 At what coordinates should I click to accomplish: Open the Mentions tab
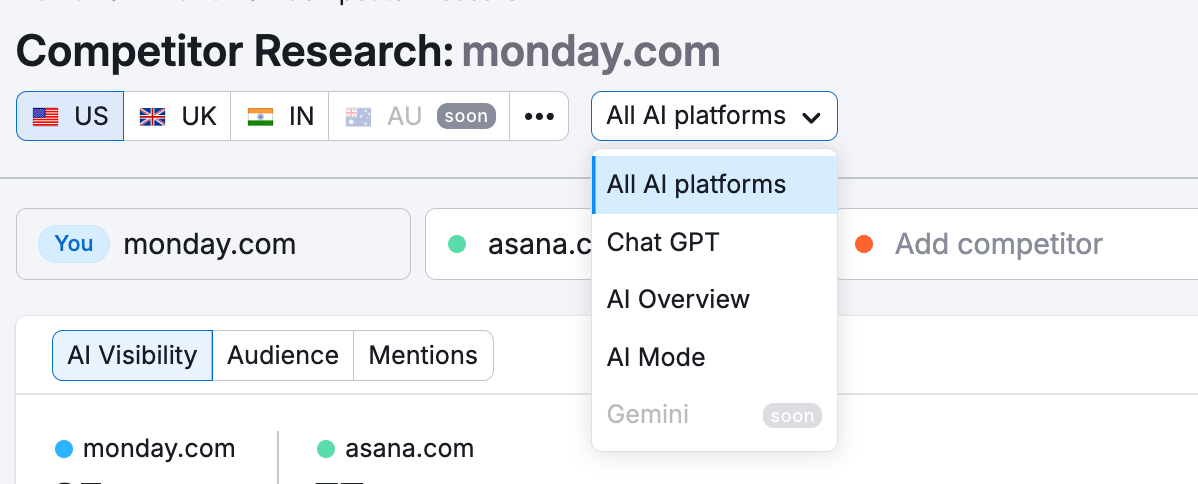point(423,356)
